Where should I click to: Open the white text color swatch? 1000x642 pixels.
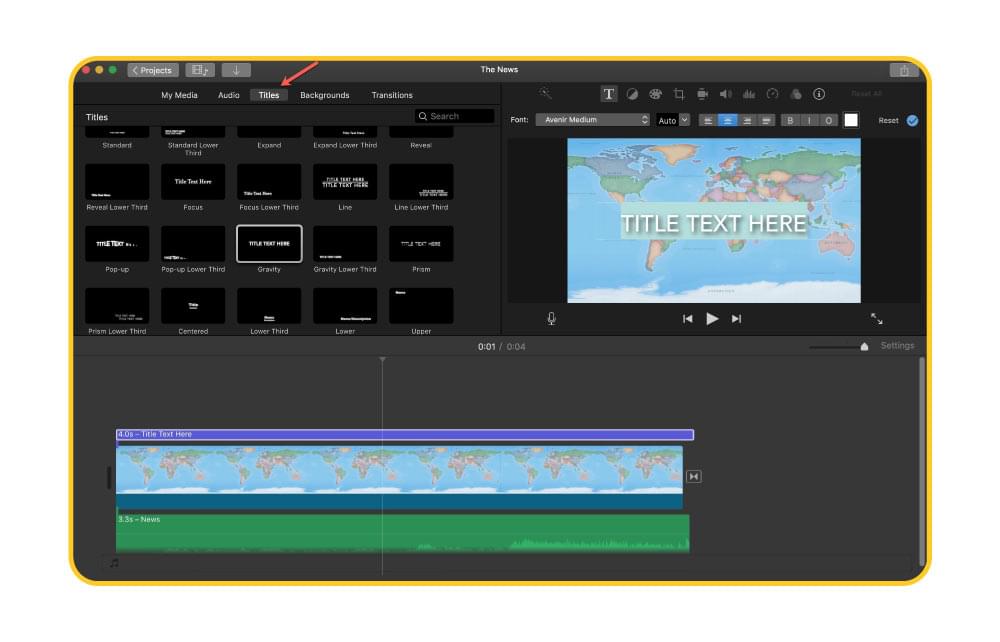click(851, 120)
